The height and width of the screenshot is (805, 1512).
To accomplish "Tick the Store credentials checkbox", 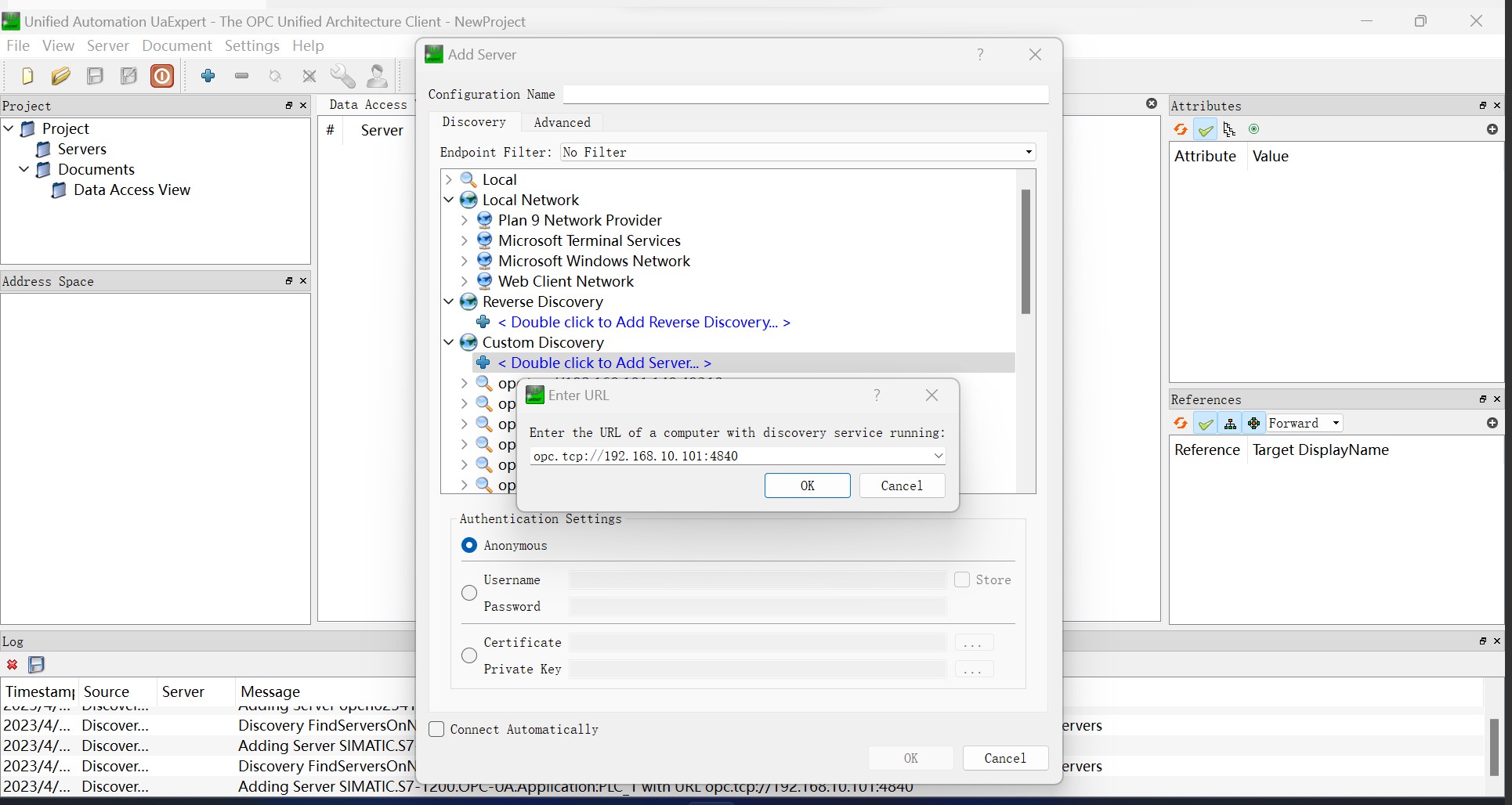I will (x=962, y=579).
